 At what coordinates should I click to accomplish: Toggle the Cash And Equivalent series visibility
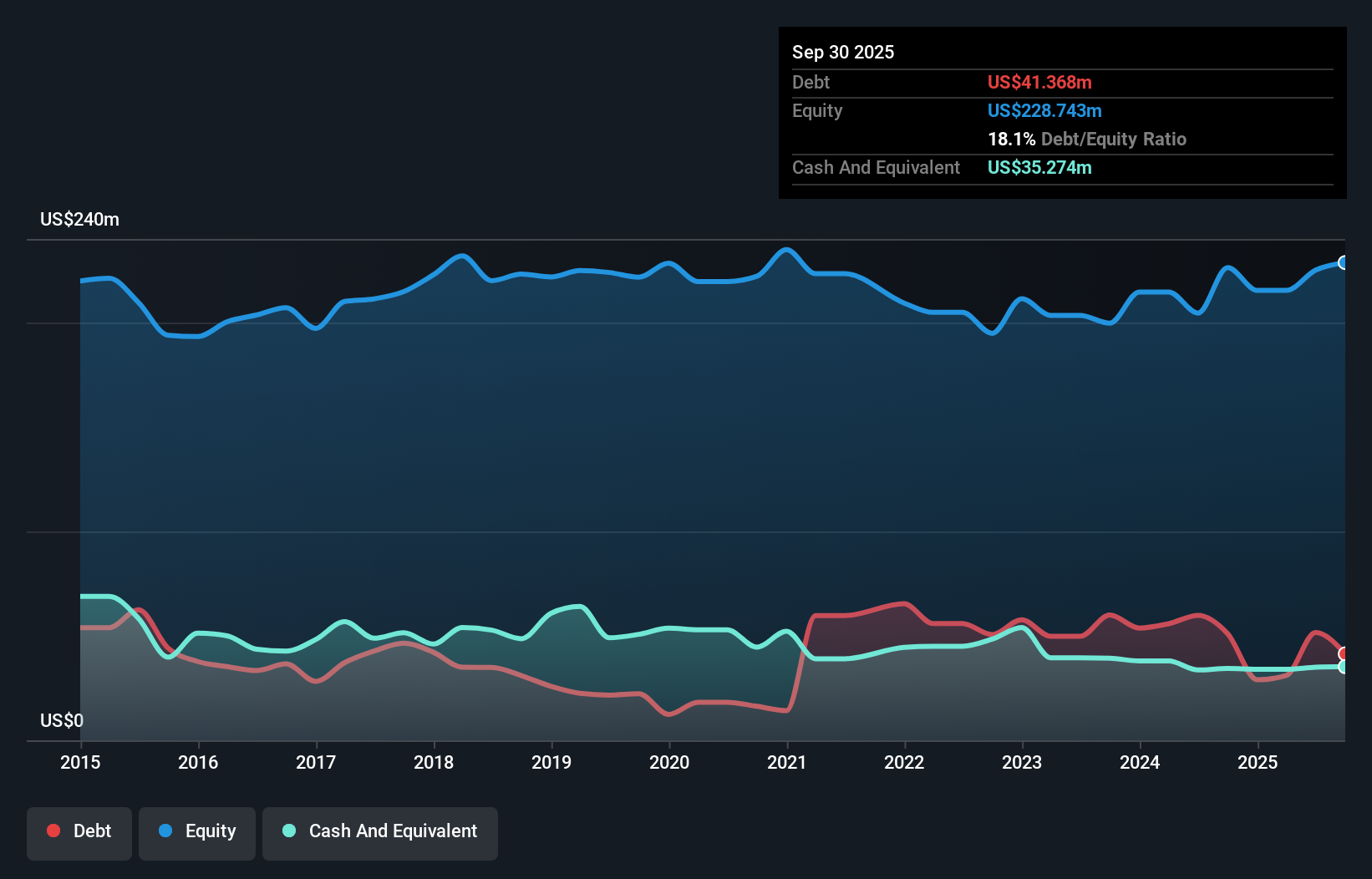click(380, 831)
